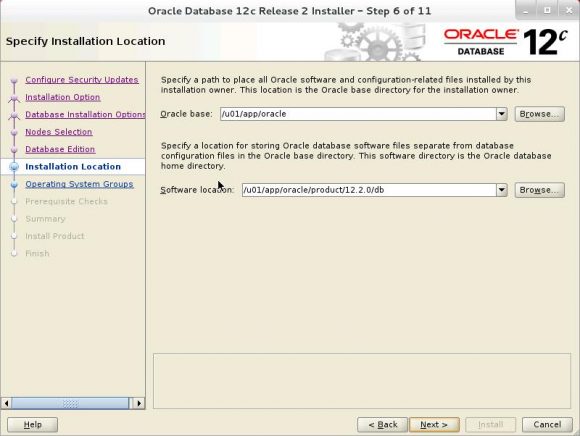Open the Database Edition step
This screenshot has height=436, width=580.
tap(60, 149)
